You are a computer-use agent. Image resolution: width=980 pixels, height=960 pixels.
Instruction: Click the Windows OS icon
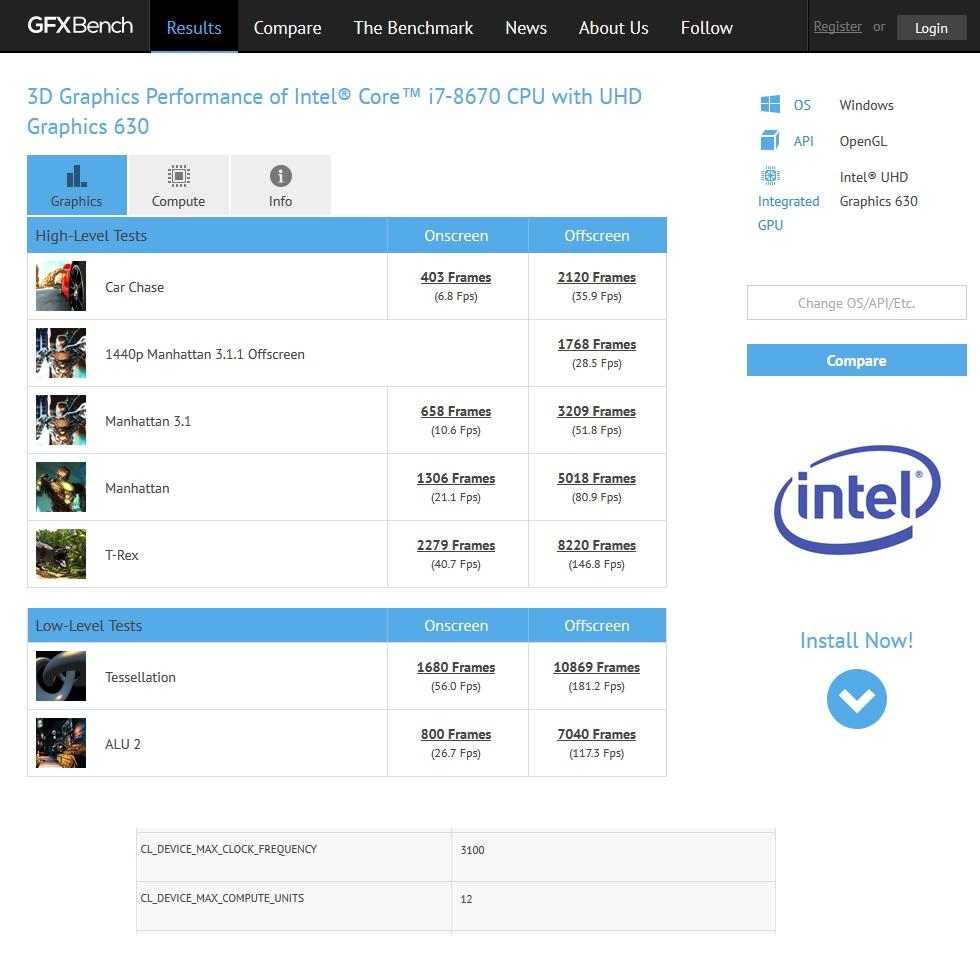(x=770, y=104)
